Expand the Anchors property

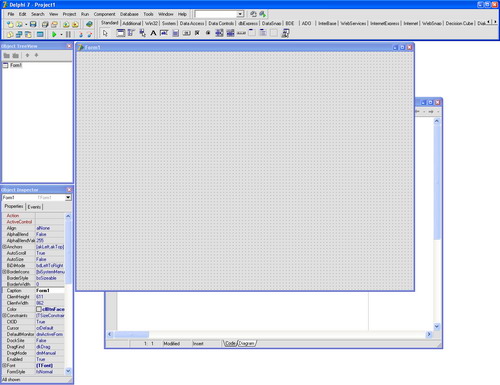coord(4,247)
